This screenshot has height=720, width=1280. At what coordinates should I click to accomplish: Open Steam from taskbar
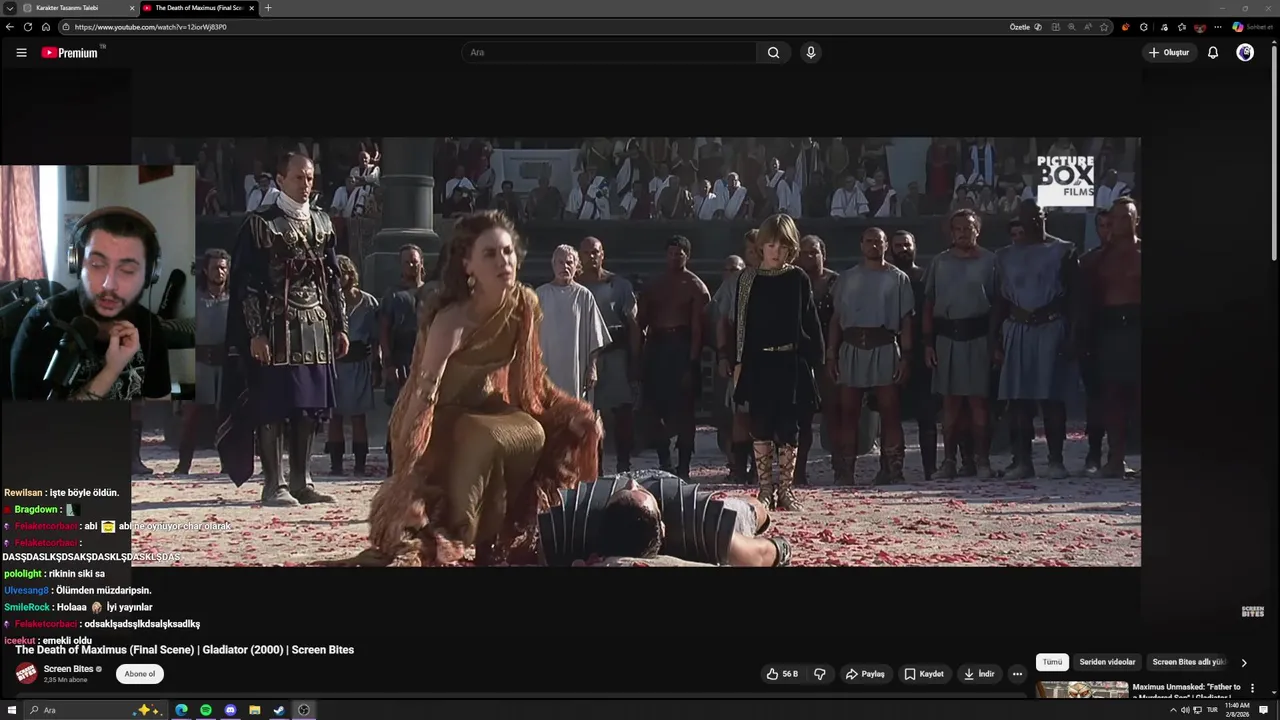279,710
